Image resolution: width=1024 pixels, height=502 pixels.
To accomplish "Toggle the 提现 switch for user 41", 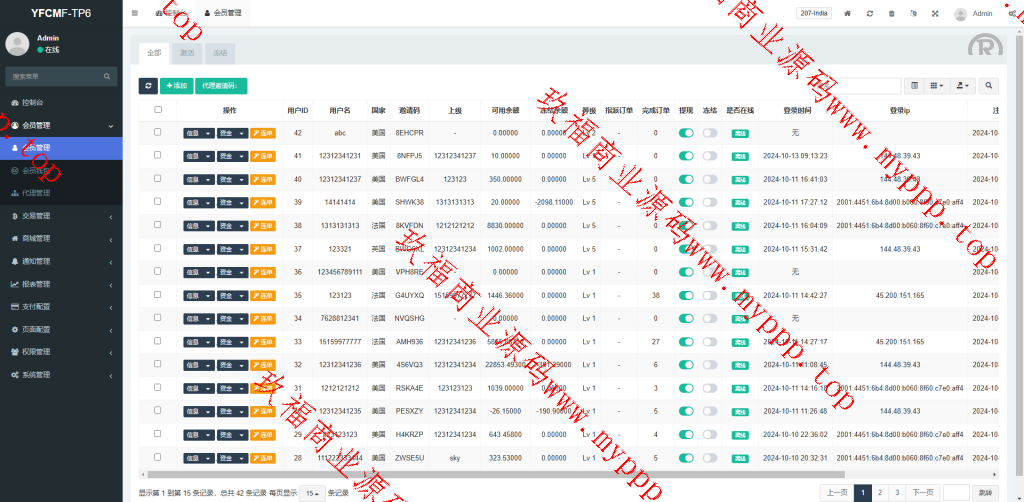I will click(x=686, y=156).
